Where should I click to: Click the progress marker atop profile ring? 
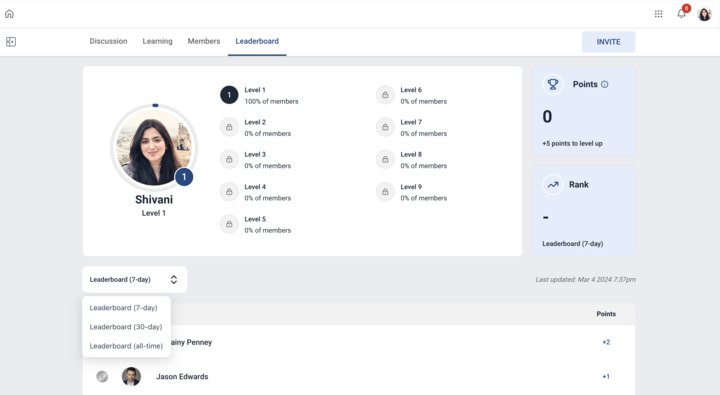(x=155, y=106)
